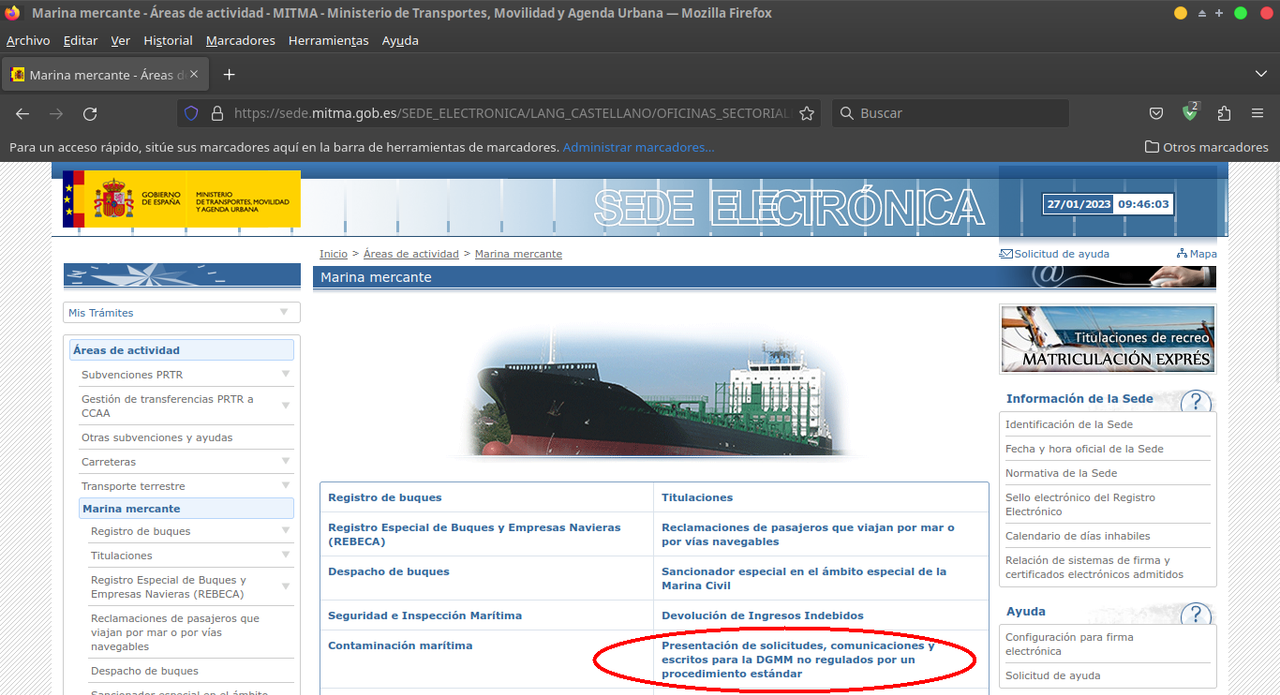Open Registro de buques in the main table
The image size is (1280, 695).
click(x=385, y=497)
